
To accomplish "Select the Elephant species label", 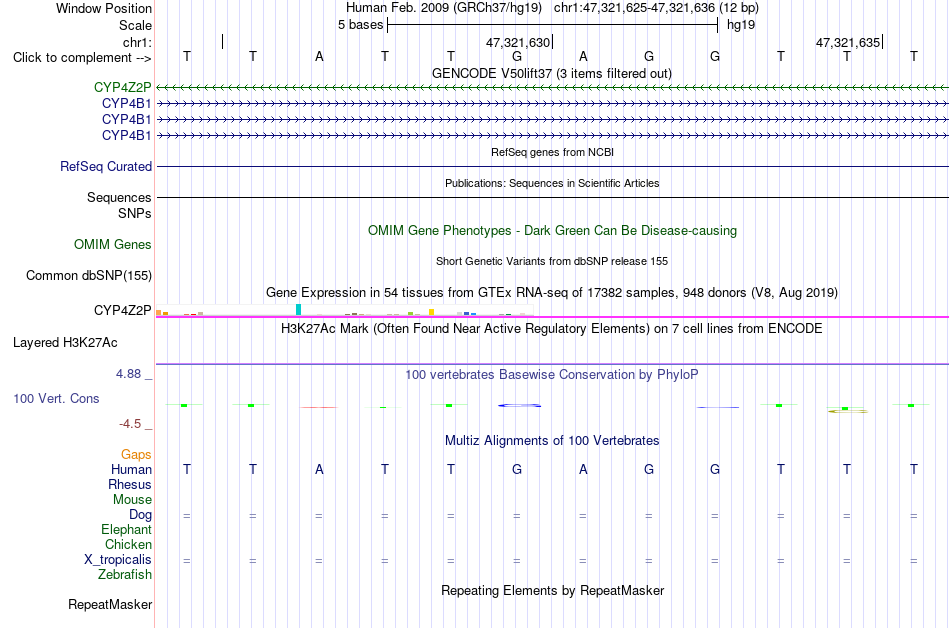I will [x=127, y=529].
